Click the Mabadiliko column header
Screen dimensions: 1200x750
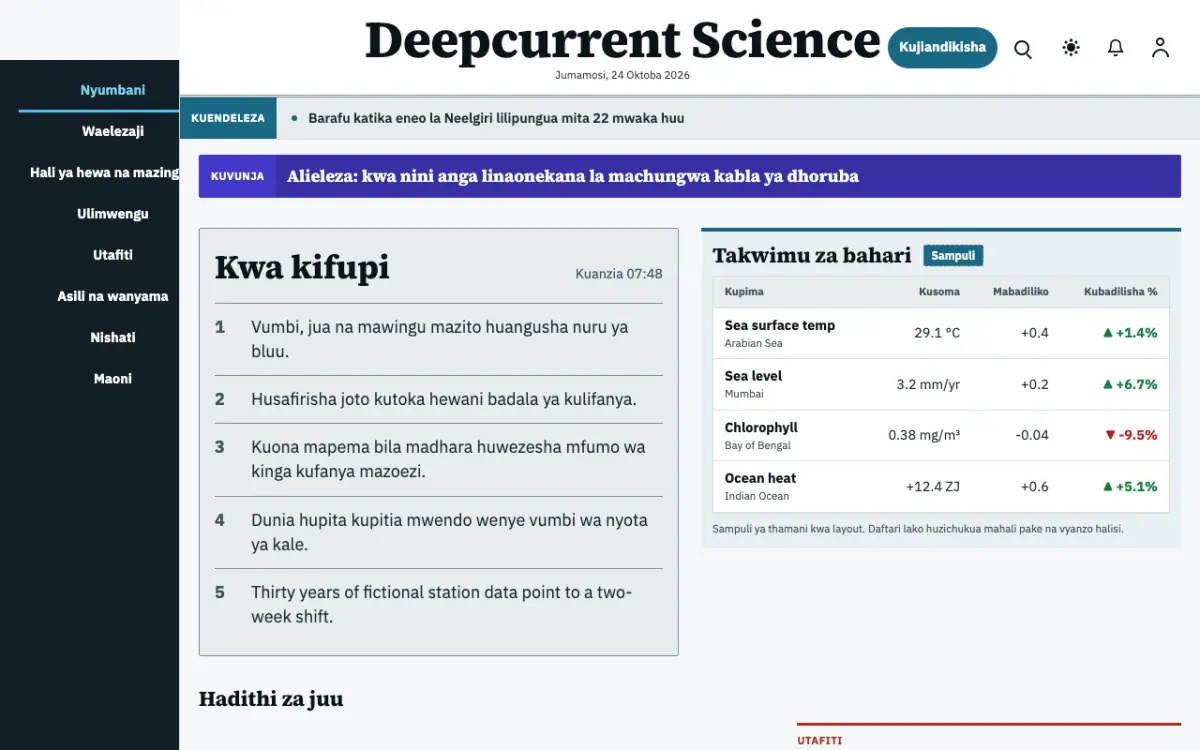(x=1021, y=292)
